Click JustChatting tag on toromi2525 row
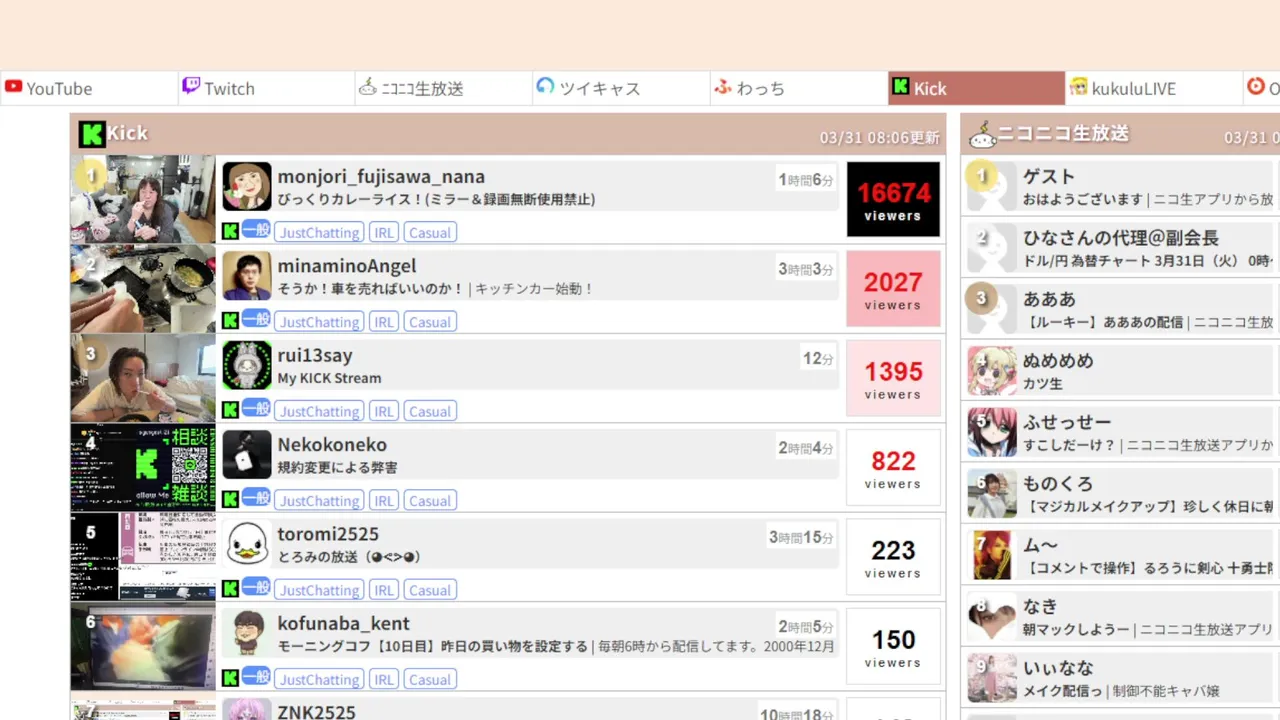The height and width of the screenshot is (720, 1280). click(x=319, y=590)
